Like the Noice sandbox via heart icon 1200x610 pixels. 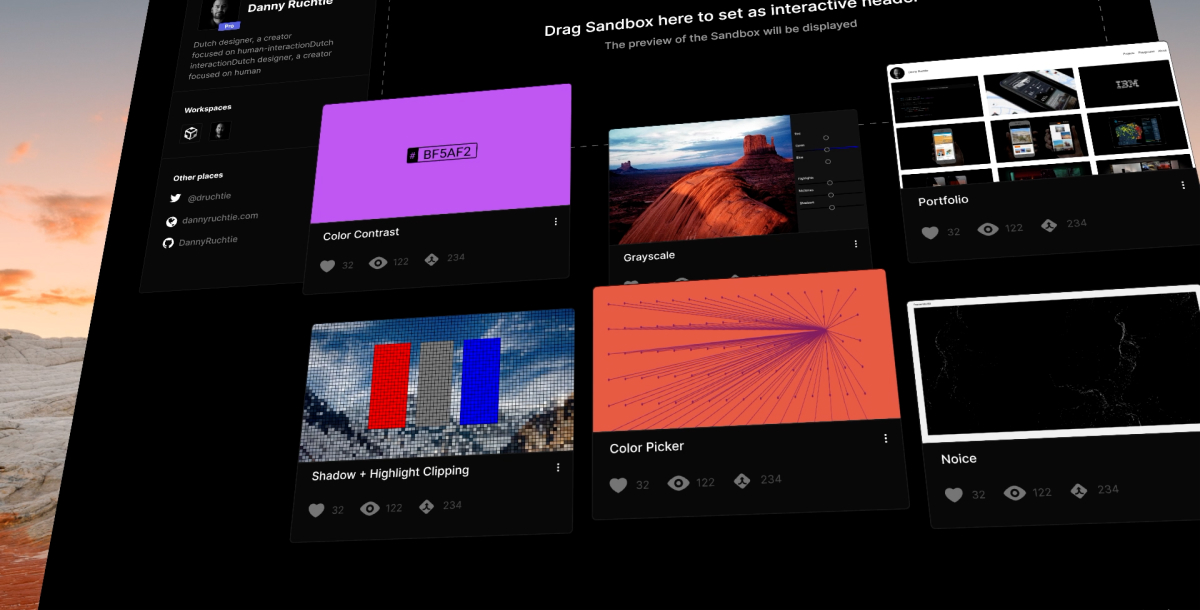click(954, 492)
